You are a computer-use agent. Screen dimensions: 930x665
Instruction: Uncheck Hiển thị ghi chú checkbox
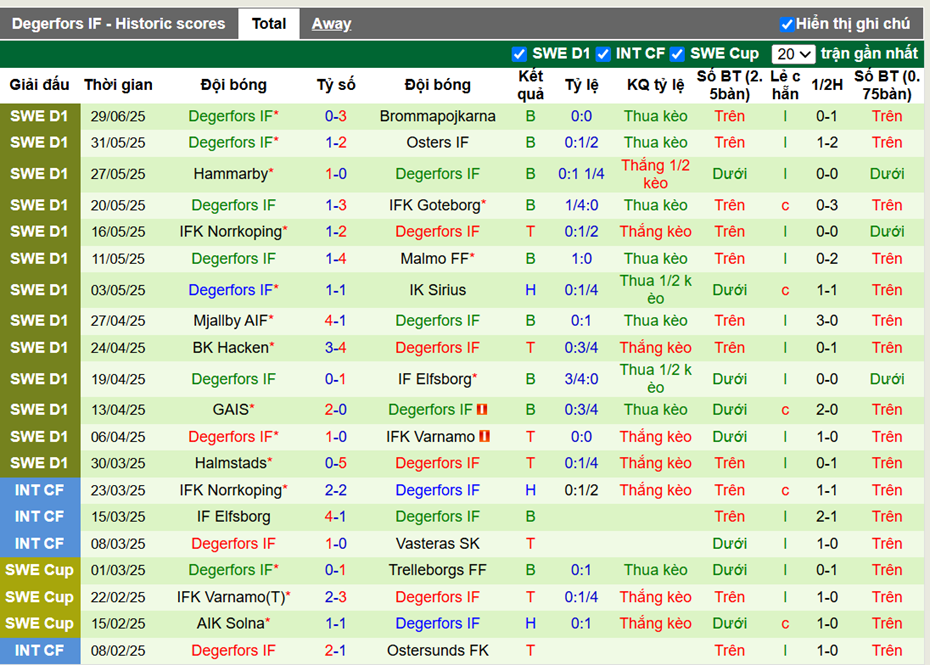coord(786,24)
